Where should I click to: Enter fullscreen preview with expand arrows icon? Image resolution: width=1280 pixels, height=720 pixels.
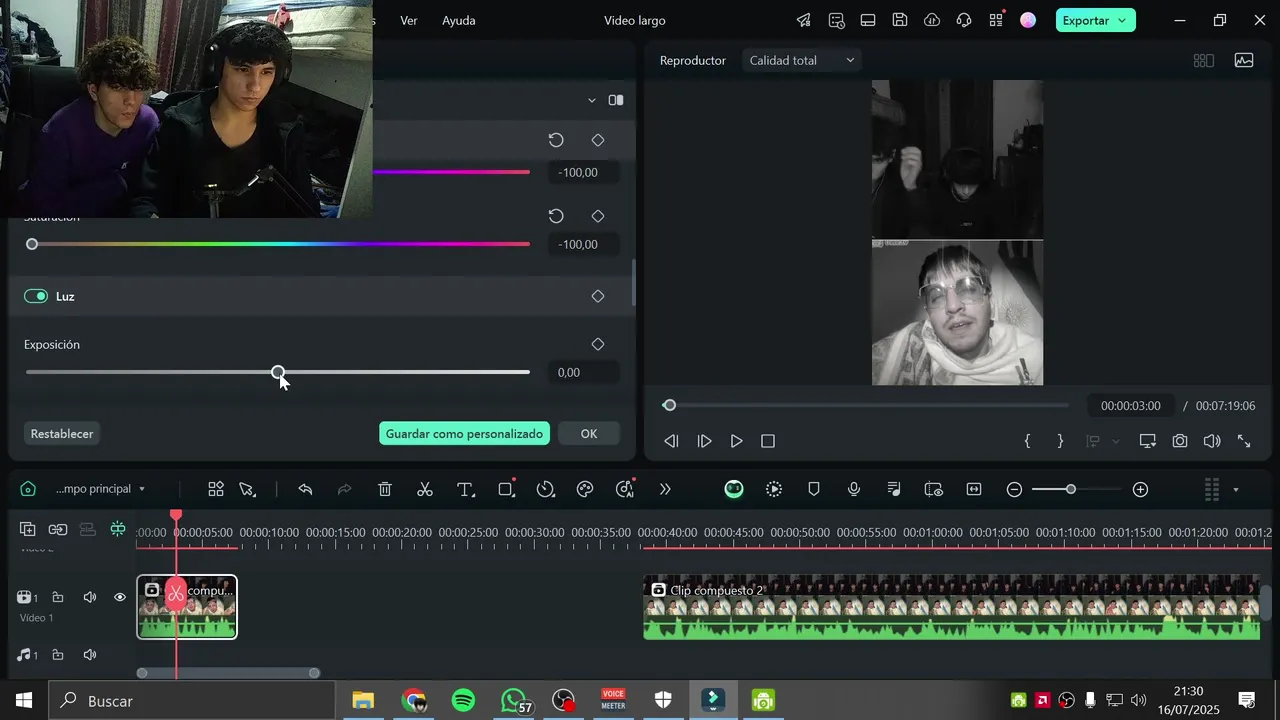pos(1244,441)
